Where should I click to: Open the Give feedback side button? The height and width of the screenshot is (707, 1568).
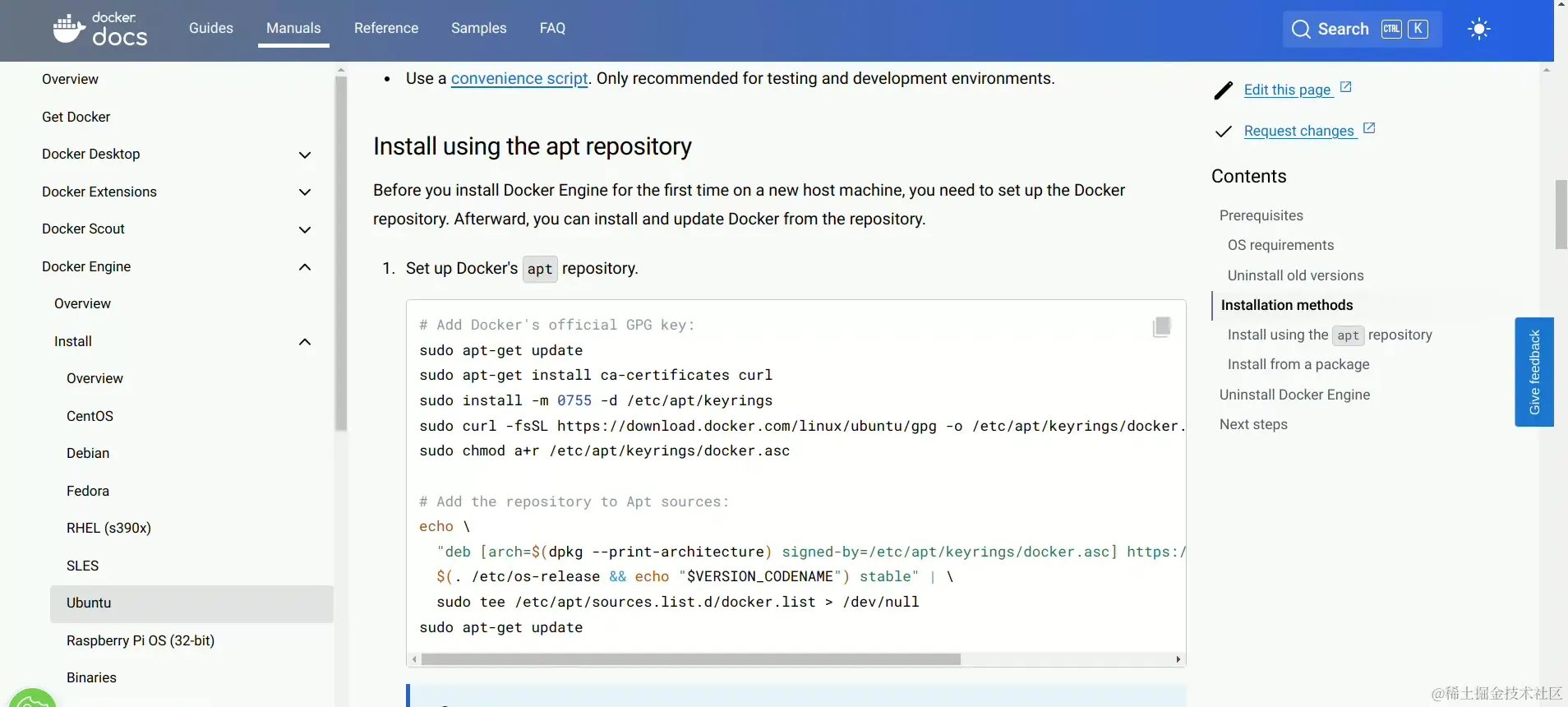[x=1534, y=372]
